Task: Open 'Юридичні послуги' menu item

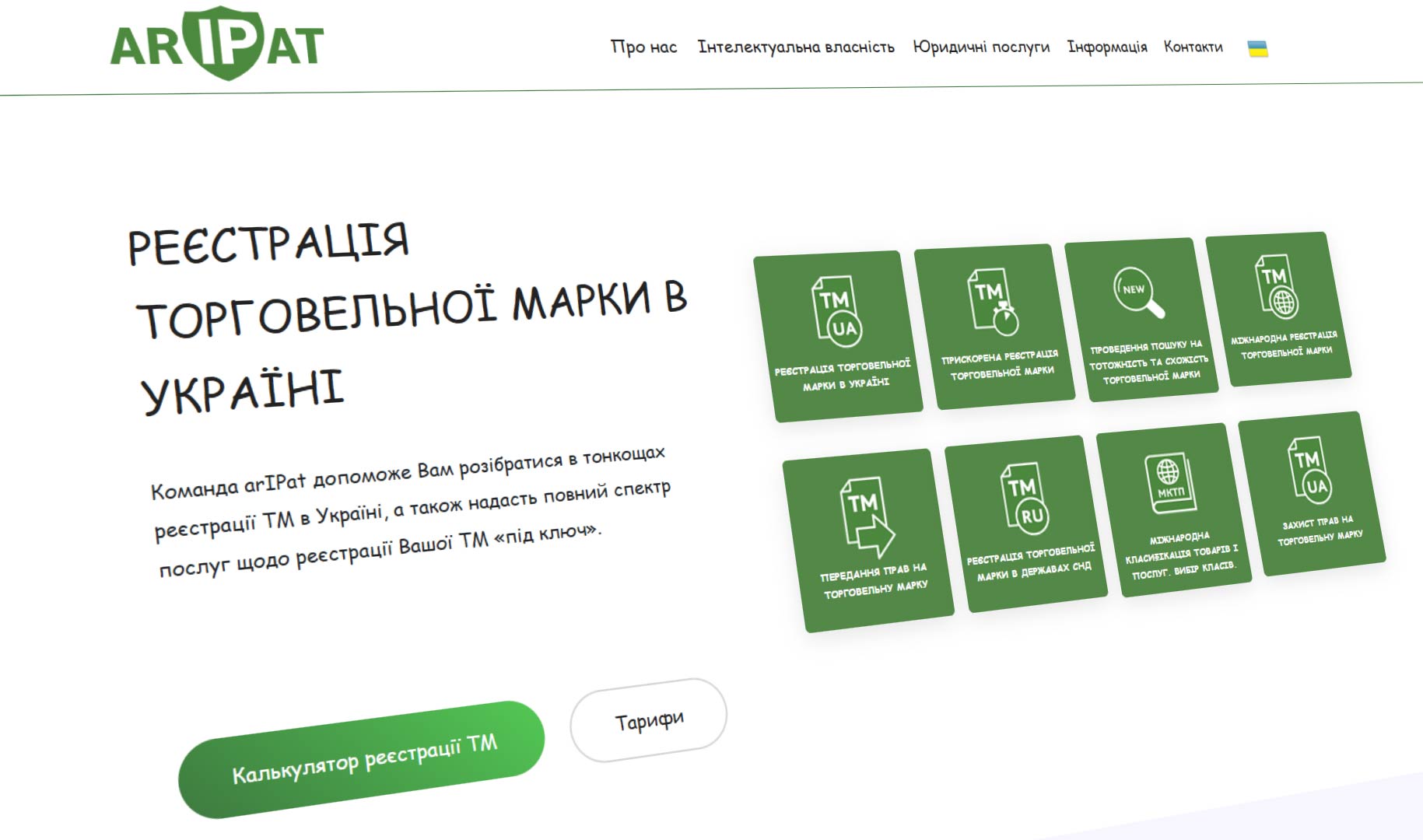Action: (x=981, y=47)
